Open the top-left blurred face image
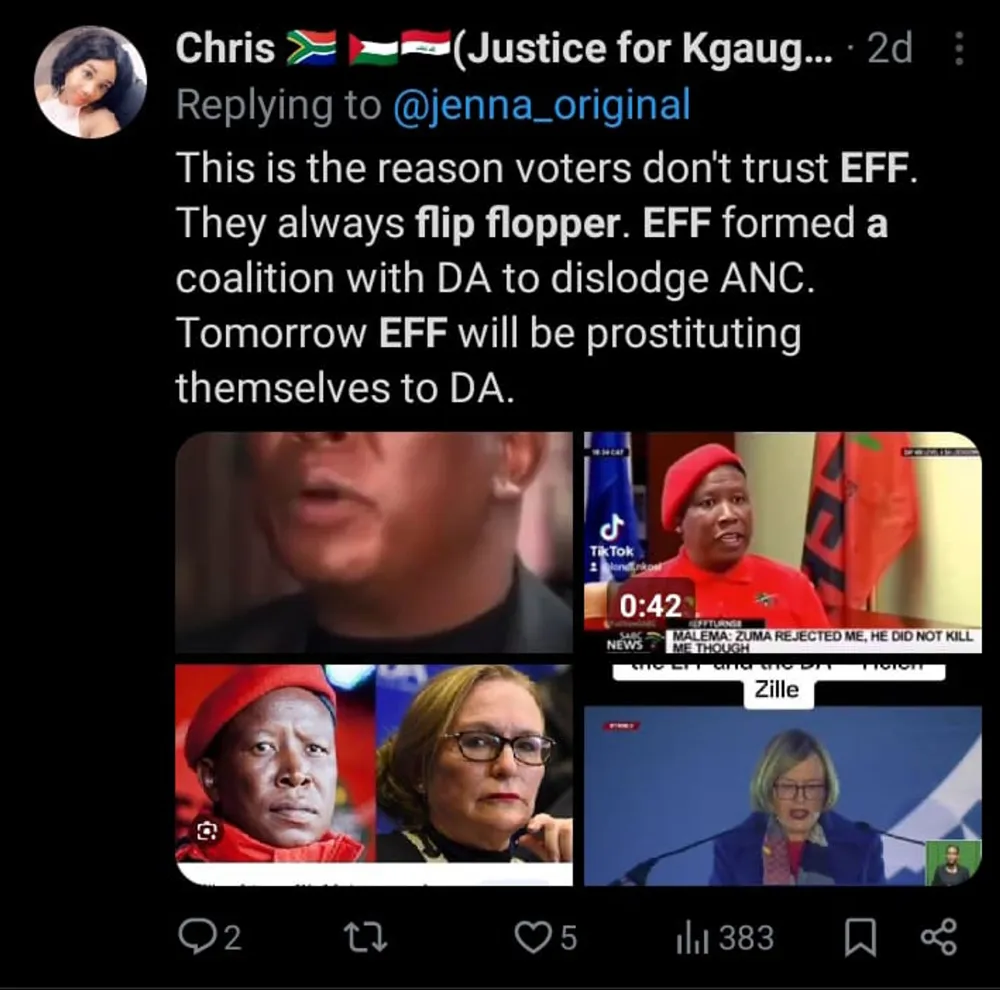Image resolution: width=1000 pixels, height=990 pixels. click(374, 542)
